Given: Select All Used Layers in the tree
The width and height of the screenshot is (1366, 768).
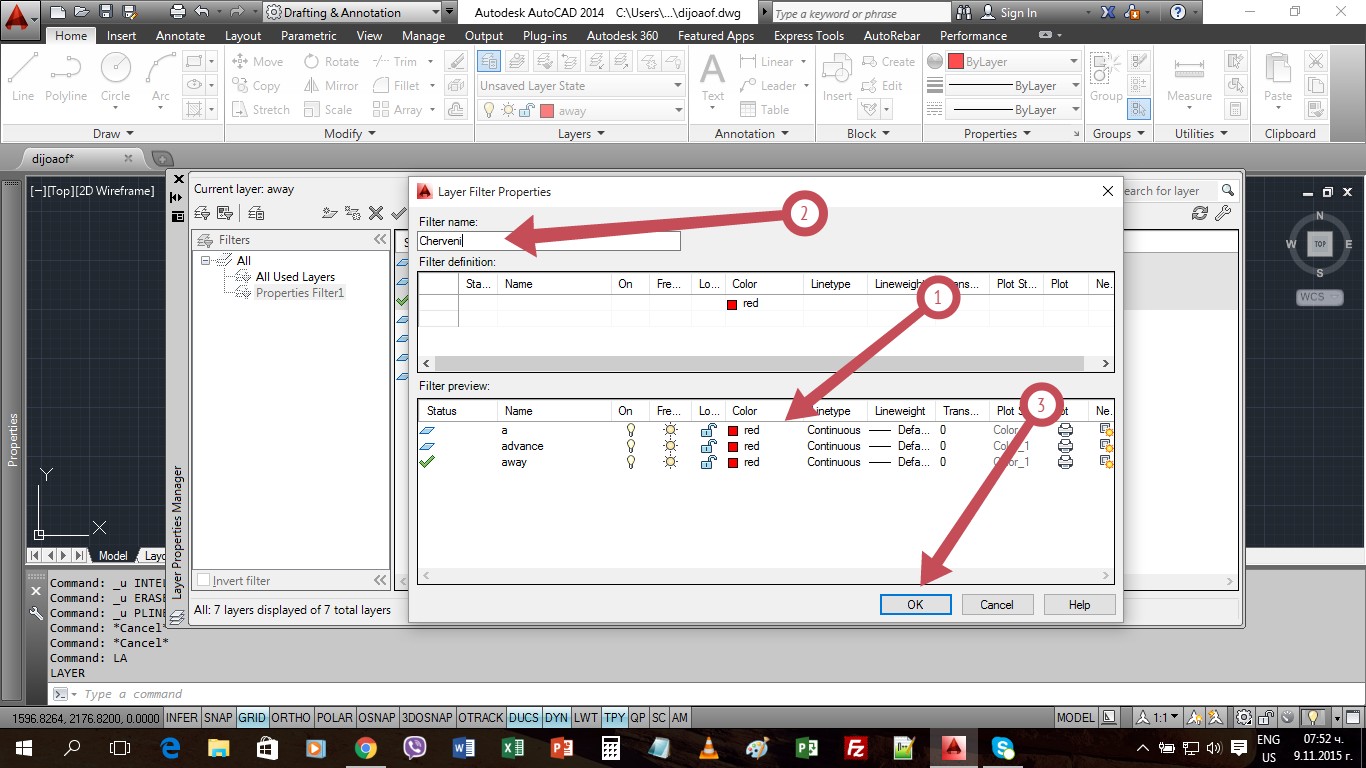Looking at the screenshot, I should point(295,277).
